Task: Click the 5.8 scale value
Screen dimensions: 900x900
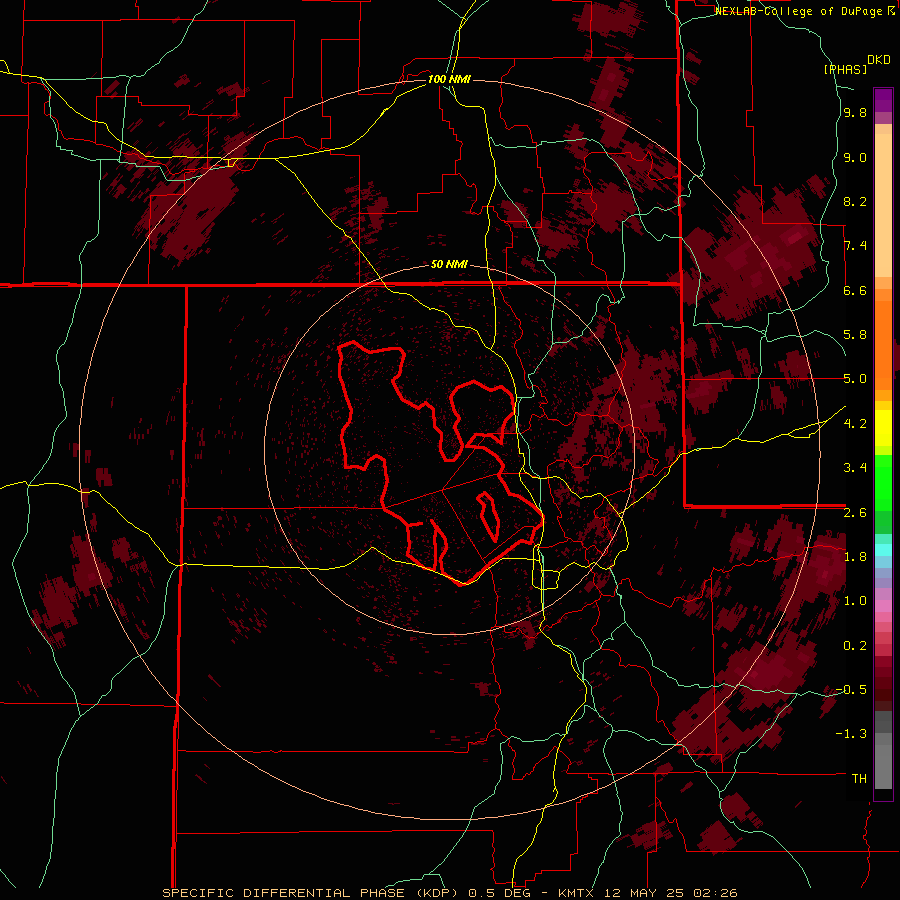Action: 855,335
